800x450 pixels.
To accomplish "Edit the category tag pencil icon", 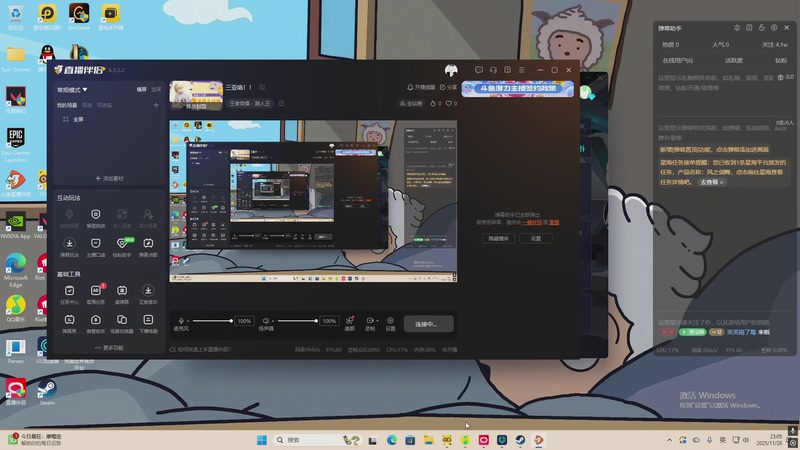I will [282, 103].
